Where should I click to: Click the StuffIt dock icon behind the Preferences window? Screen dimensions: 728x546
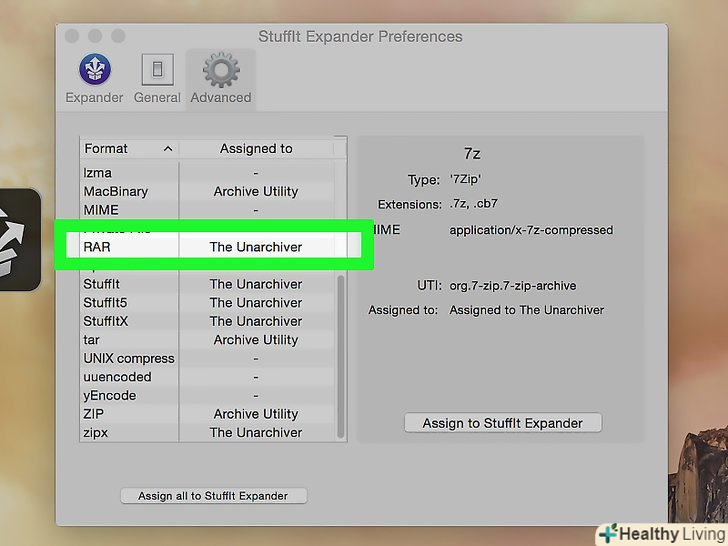click(x=19, y=240)
